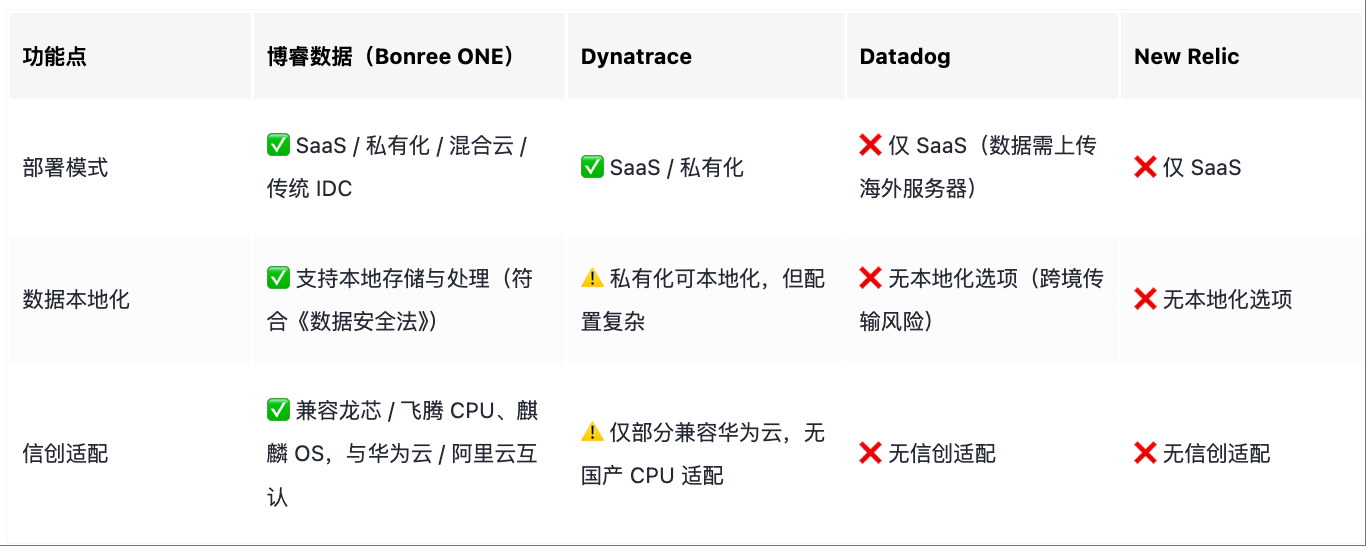The width and height of the screenshot is (1366, 546).
Task: Click the red X before 仅 SaaS(数据需上传海外服务器)
Action: tap(870, 146)
